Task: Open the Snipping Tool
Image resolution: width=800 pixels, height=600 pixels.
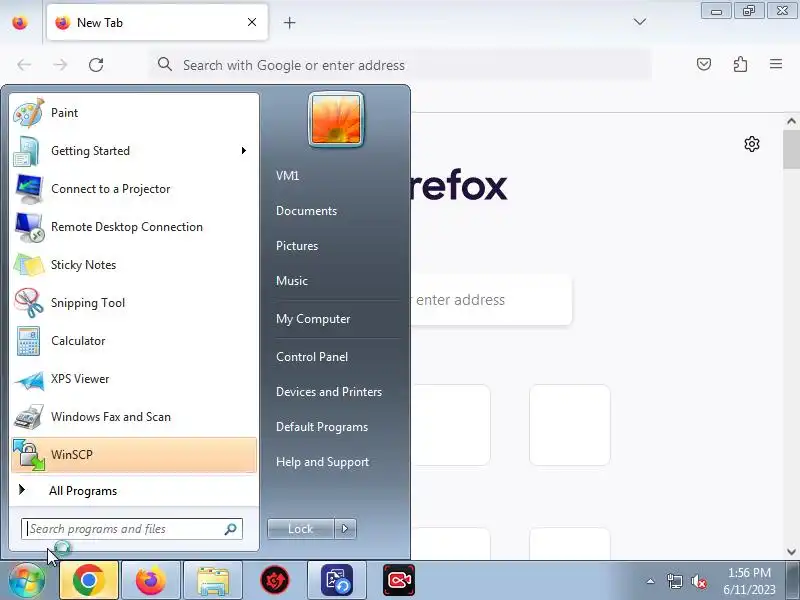Action: [x=134, y=303]
